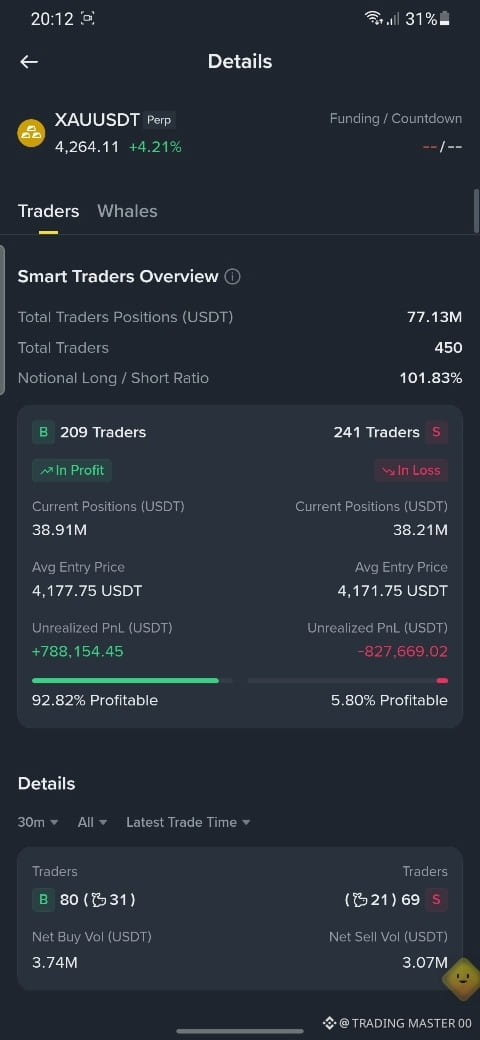Screen dimensions: 480x1040
Task: Tap the back arrow icon
Action: coord(29,62)
